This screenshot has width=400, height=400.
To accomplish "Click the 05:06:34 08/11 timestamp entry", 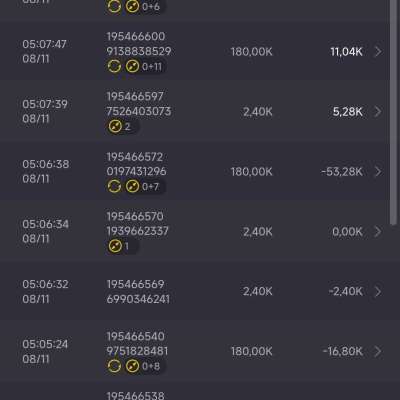I will point(46,231).
